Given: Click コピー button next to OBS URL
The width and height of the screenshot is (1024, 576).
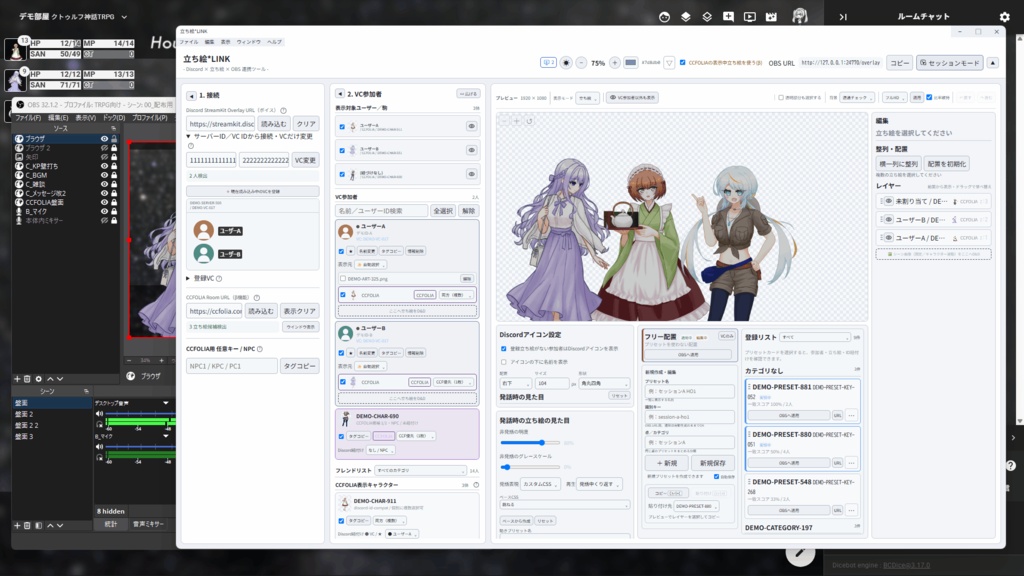Looking at the screenshot, I should (x=900, y=63).
